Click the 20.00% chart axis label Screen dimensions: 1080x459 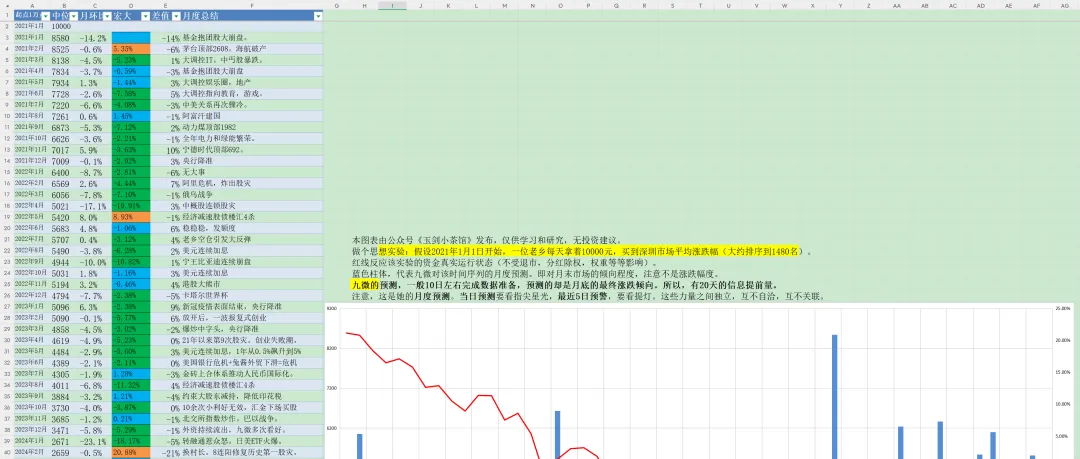(x=1063, y=340)
